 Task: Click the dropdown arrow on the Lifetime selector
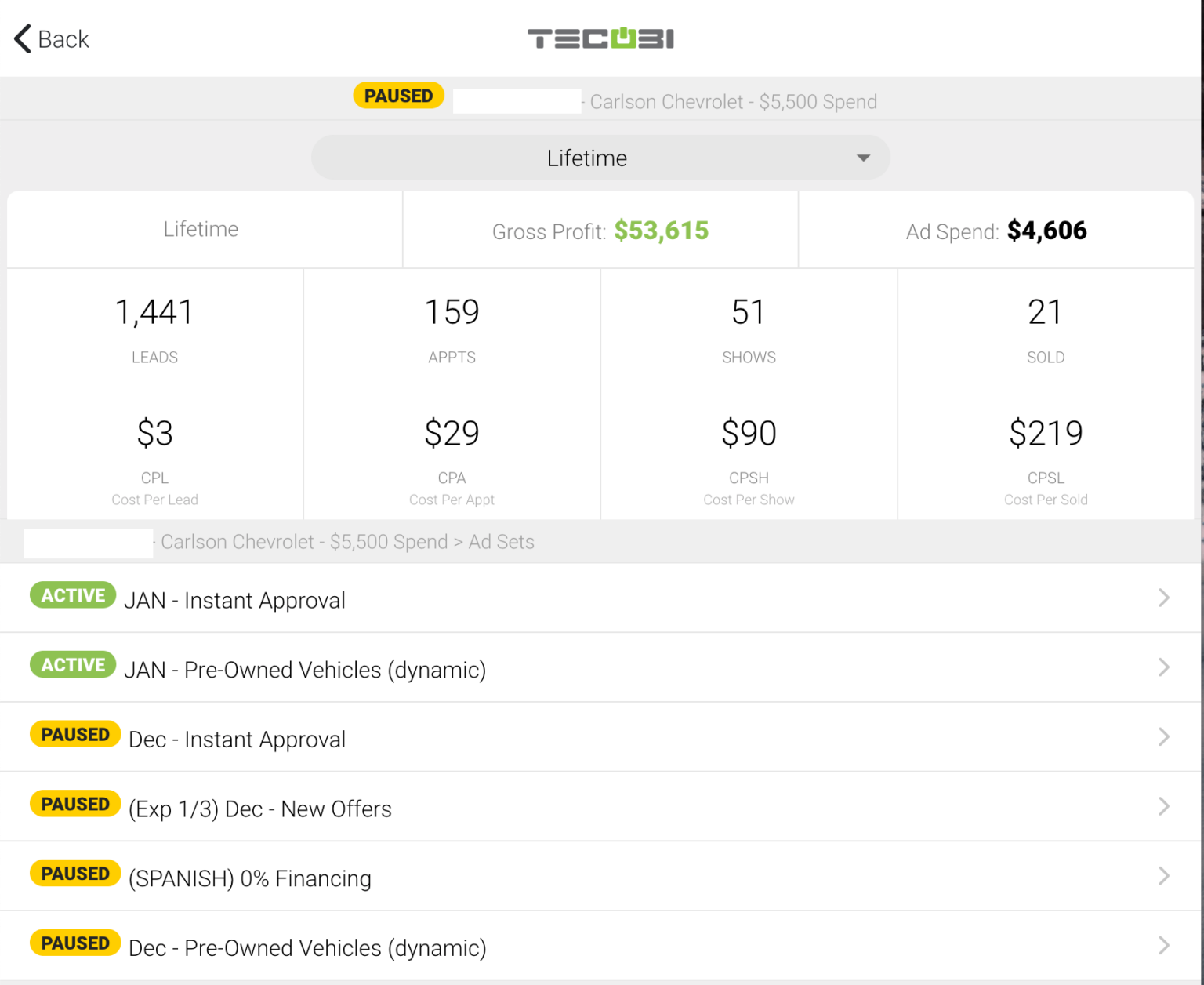863,157
